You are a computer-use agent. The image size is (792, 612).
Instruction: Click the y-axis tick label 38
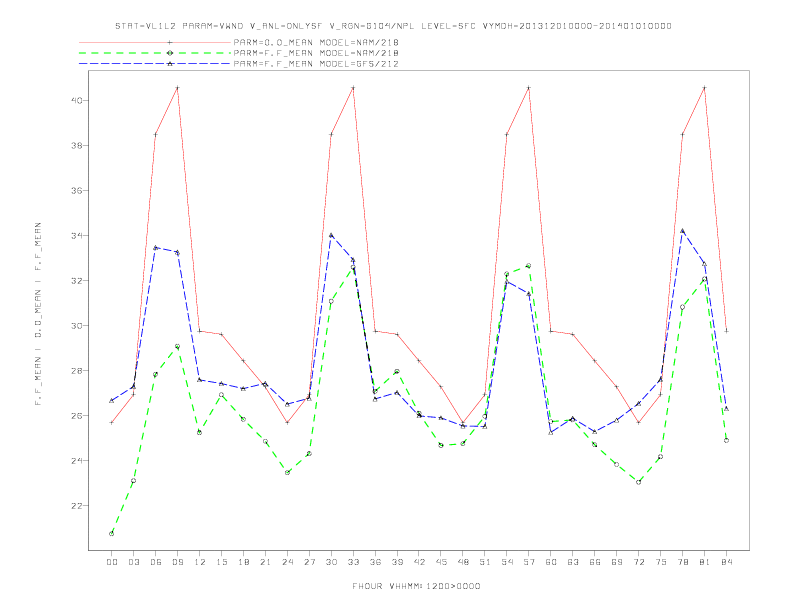pos(76,145)
